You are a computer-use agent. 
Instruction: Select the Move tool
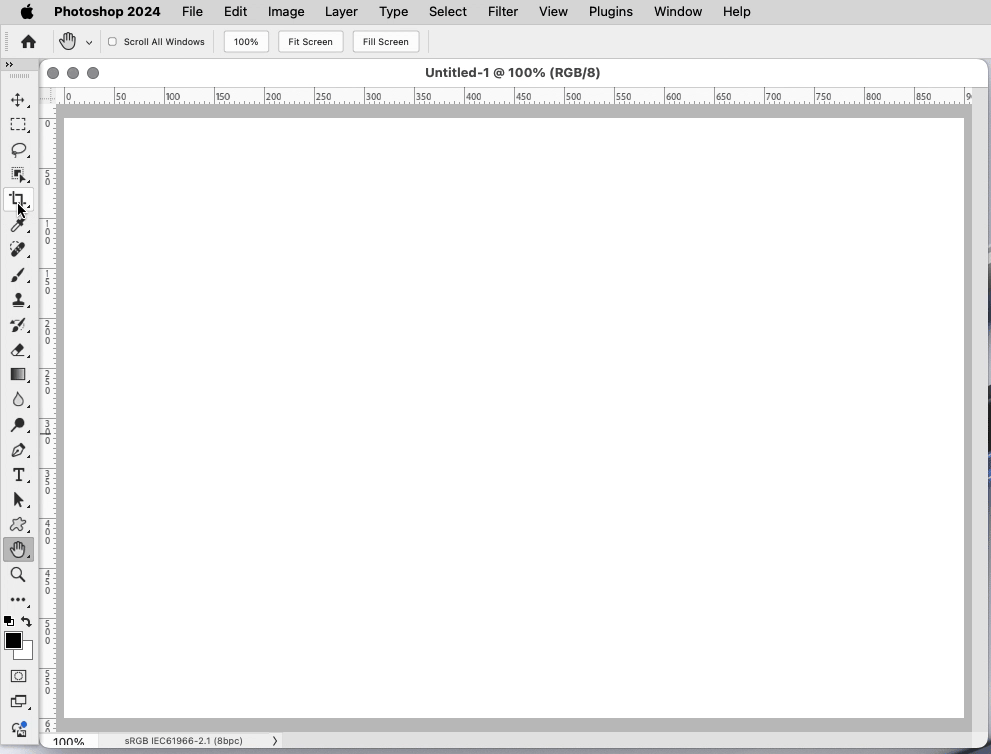coord(18,100)
